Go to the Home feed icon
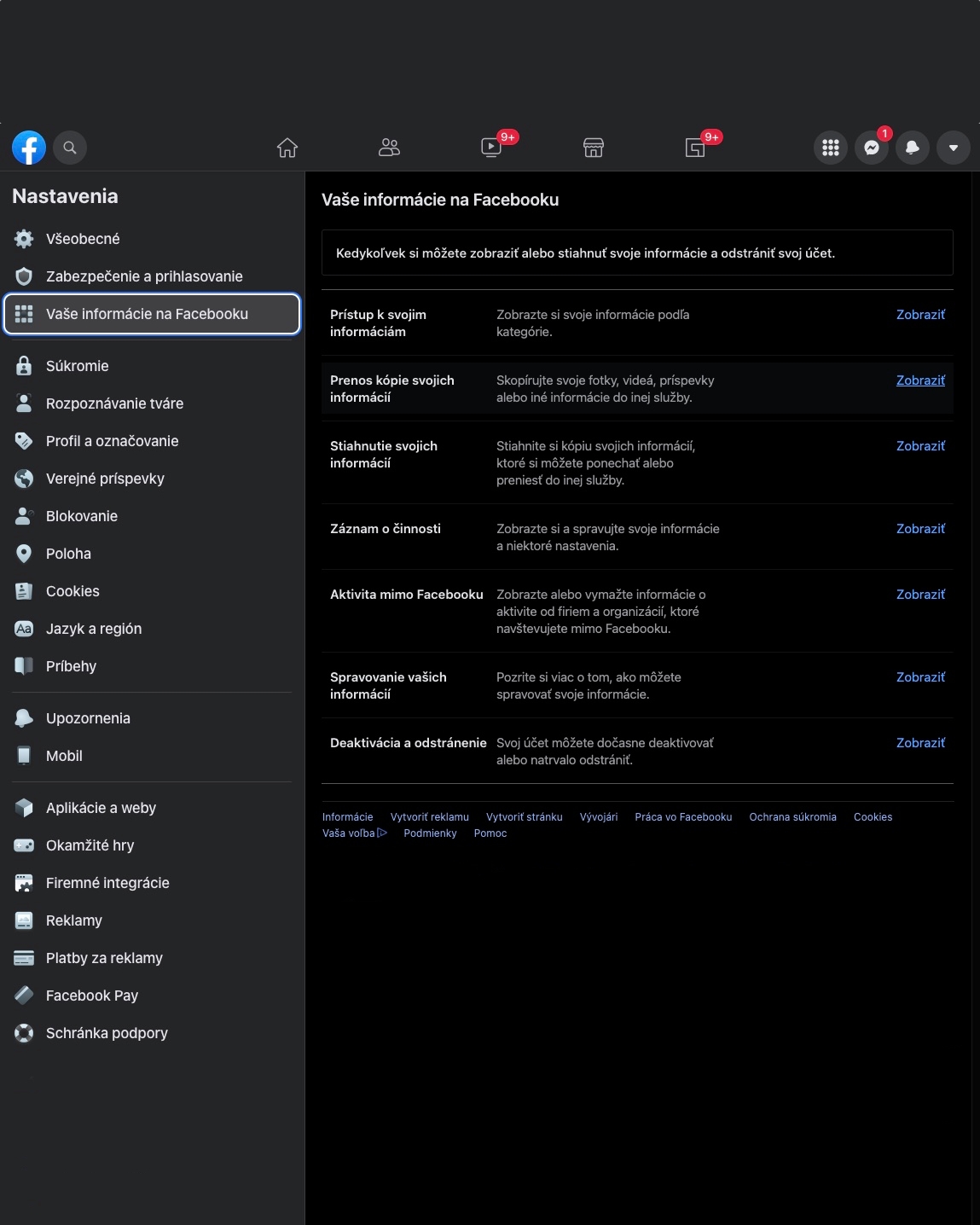Screen dimensions: 980x1225 [x=287, y=148]
